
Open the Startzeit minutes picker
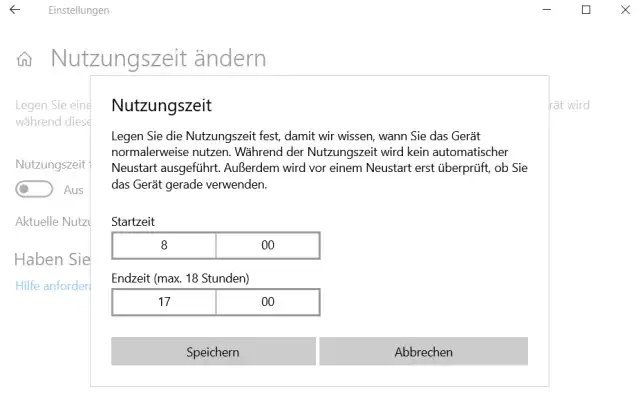(x=267, y=245)
